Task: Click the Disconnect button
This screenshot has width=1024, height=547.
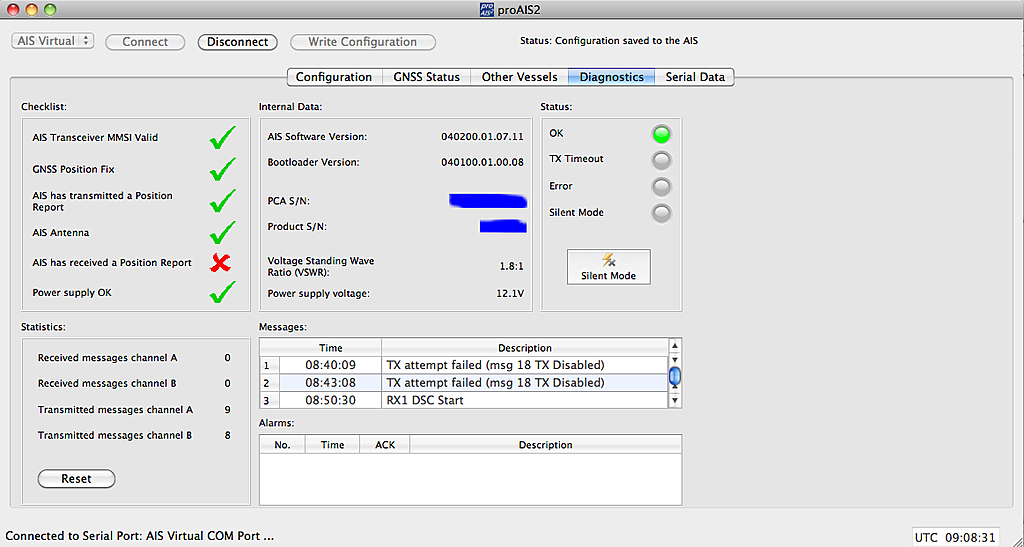Action: point(238,42)
